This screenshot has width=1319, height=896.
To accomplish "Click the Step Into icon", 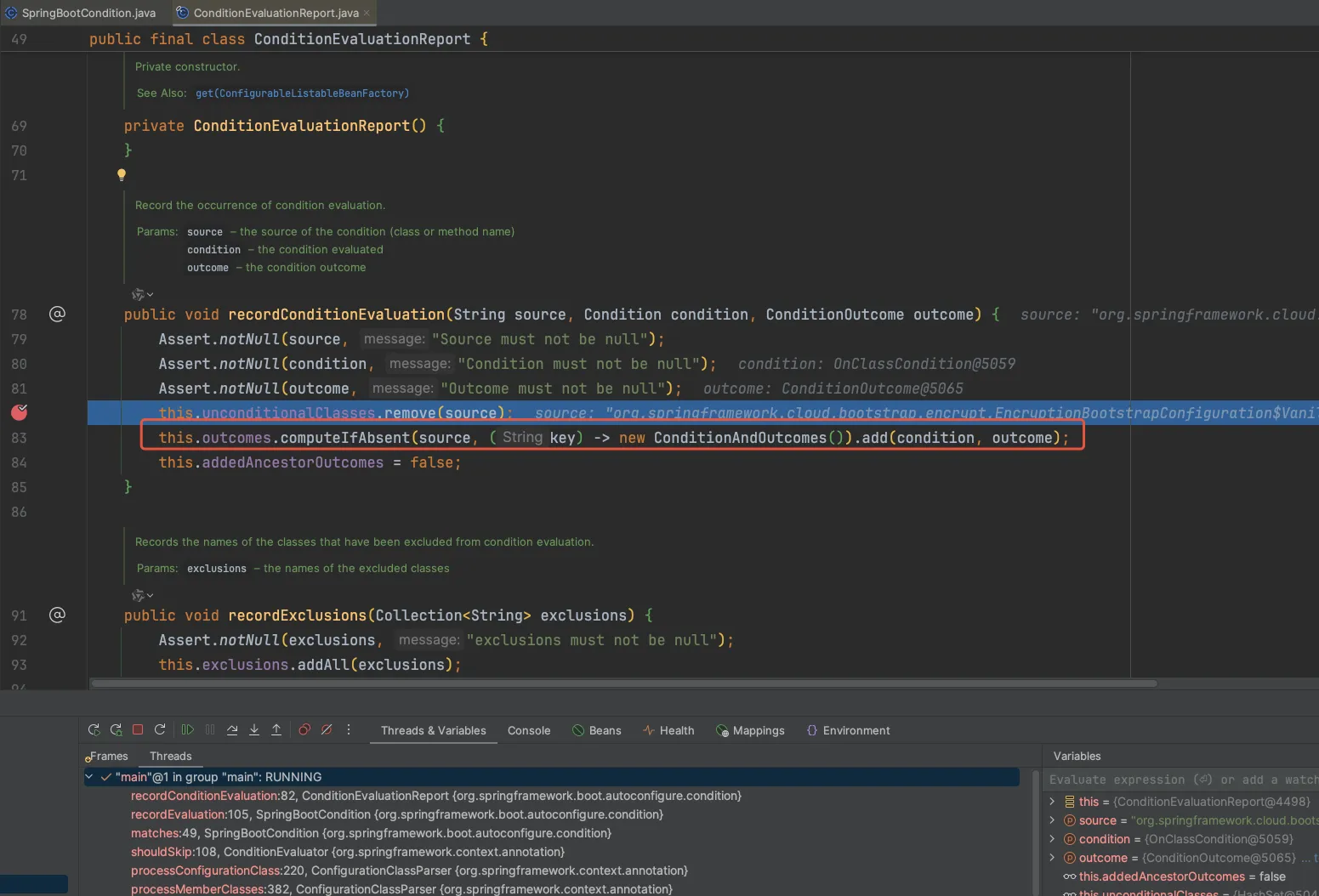I will click(x=254, y=729).
